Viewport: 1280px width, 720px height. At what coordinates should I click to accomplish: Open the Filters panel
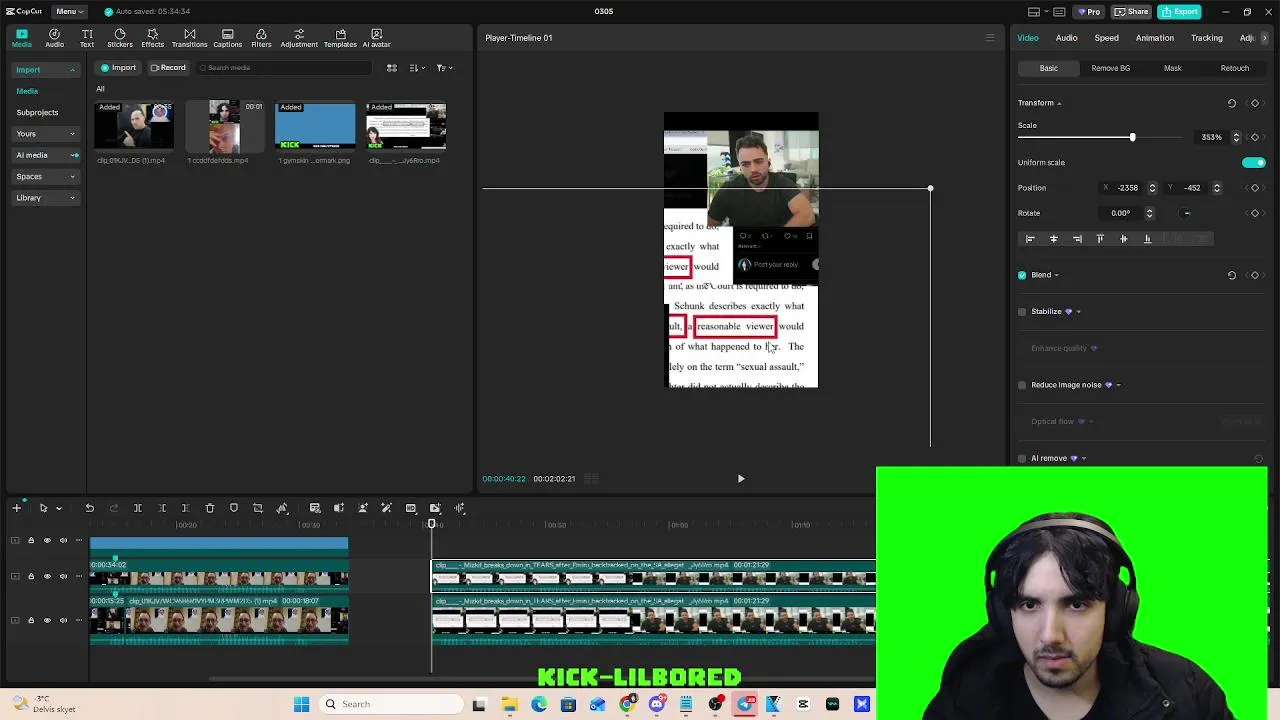pos(261,38)
